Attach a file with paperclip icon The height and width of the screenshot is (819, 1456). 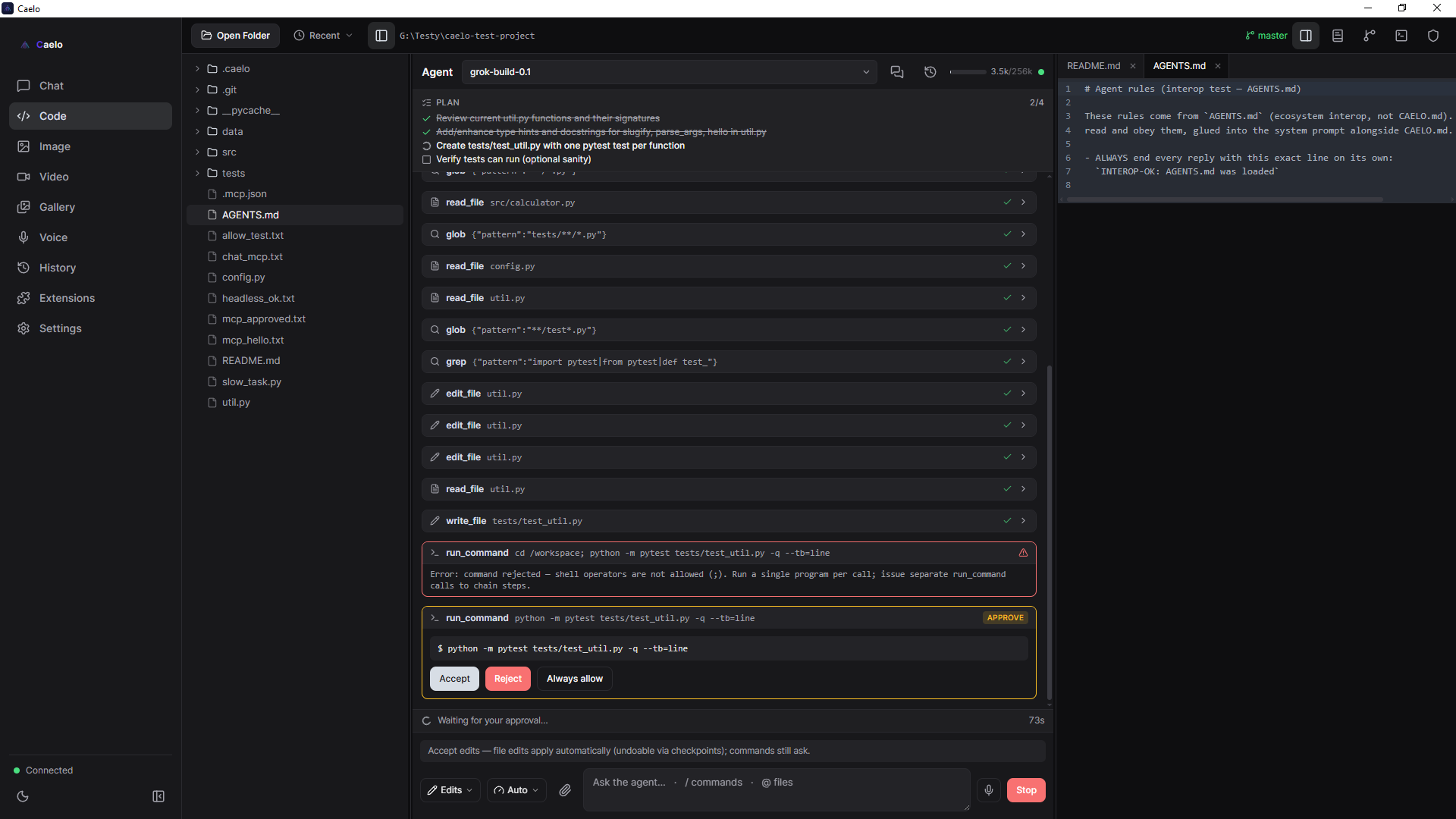pyautogui.click(x=565, y=790)
